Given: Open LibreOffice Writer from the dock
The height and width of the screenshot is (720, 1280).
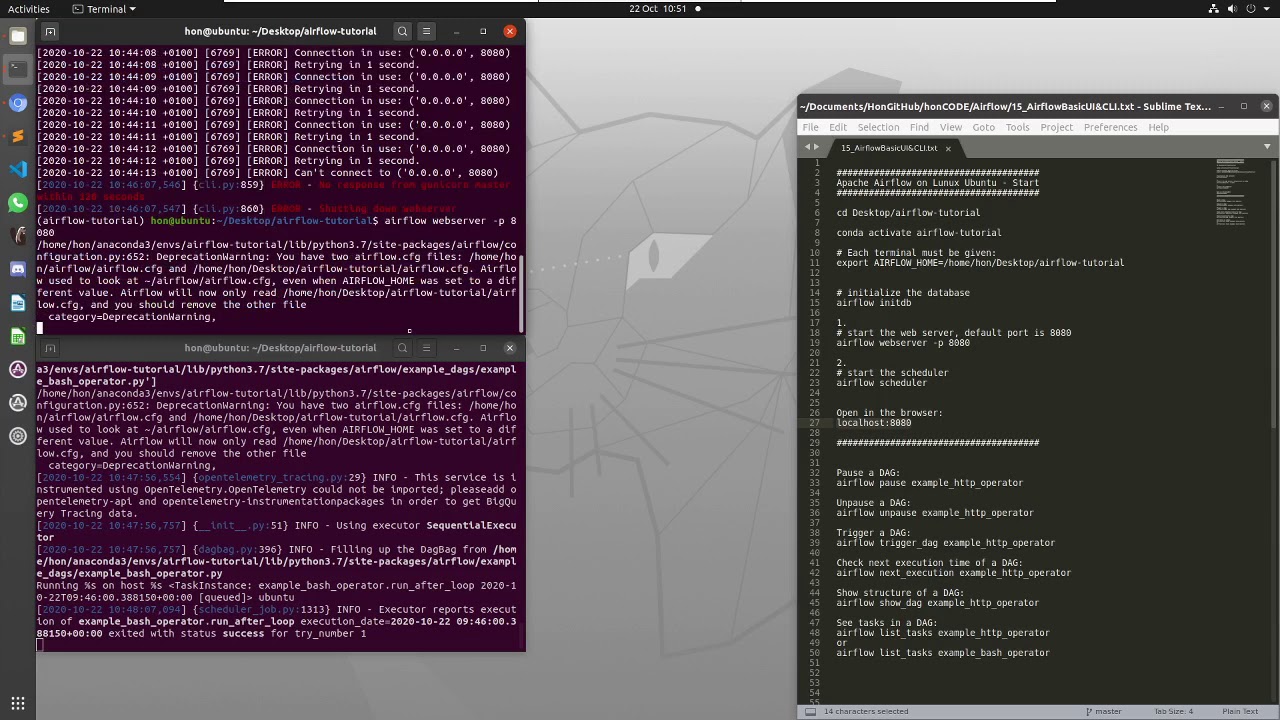Looking at the screenshot, I should pos(17,303).
